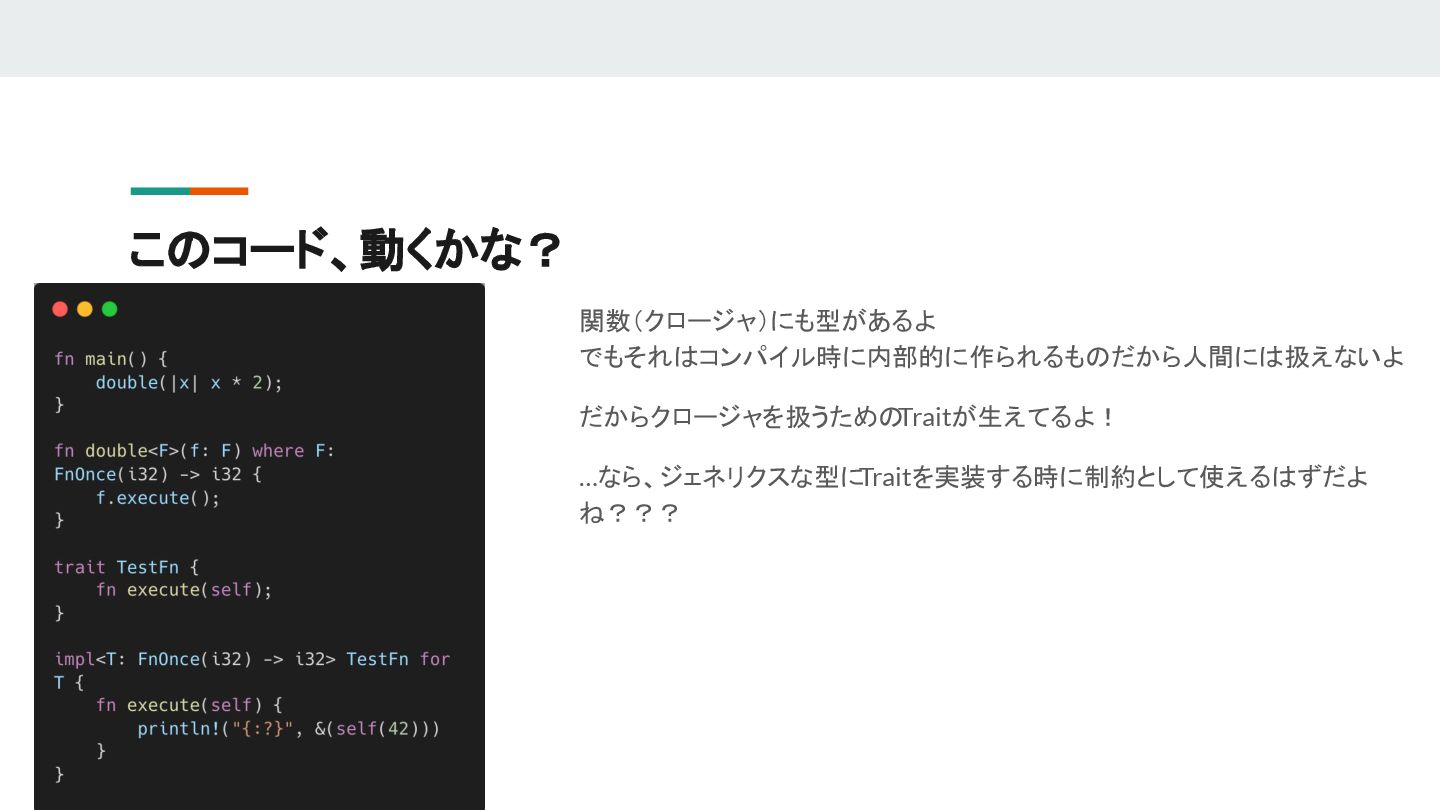Click the gray header banner at the top
The width and height of the screenshot is (1440, 810).
pyautogui.click(x=720, y=38)
